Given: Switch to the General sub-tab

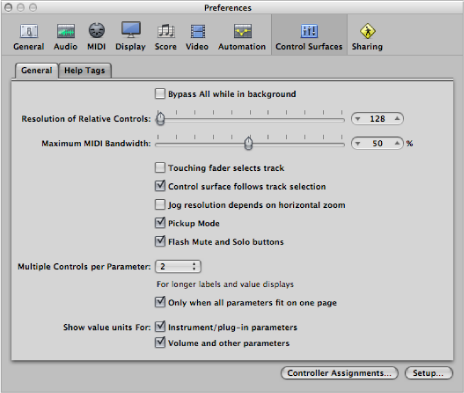Looking at the screenshot, I should 37,70.
